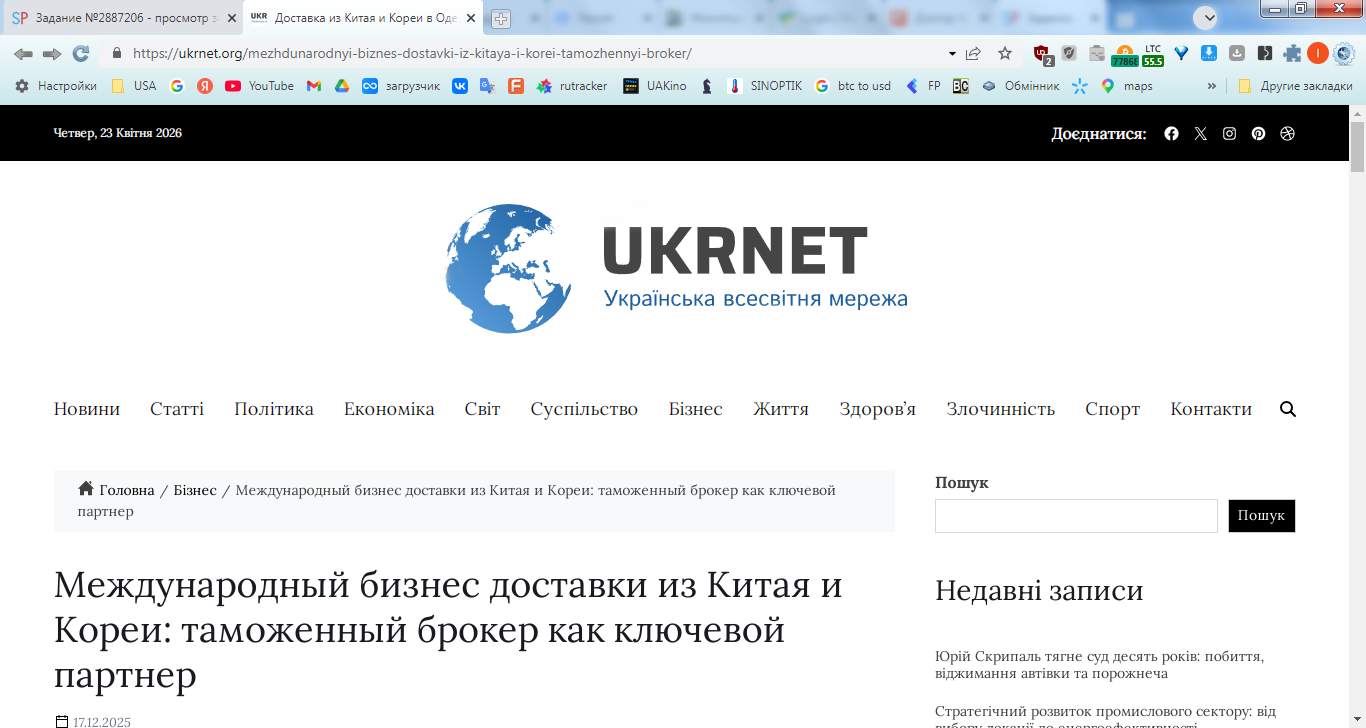Open the Контакти menu item
Image resolution: width=1366 pixels, height=728 pixels.
tap(1211, 409)
